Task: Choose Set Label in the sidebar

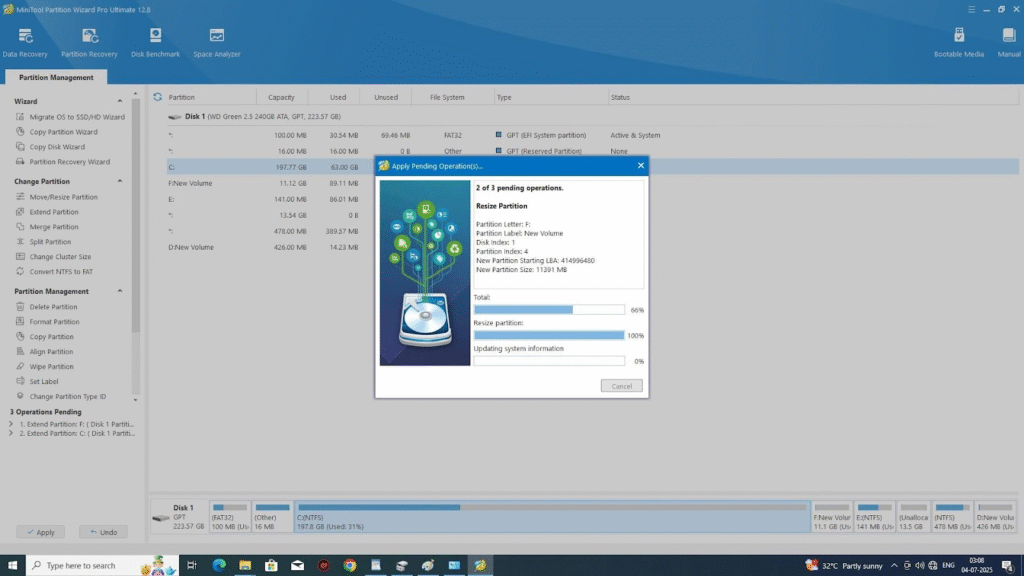Action: click(x=37, y=381)
